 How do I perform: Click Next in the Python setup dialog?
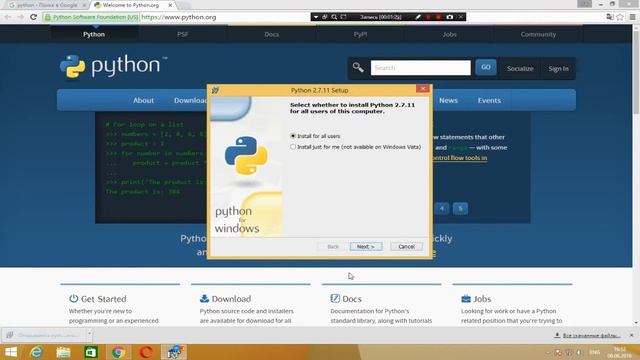coord(366,246)
